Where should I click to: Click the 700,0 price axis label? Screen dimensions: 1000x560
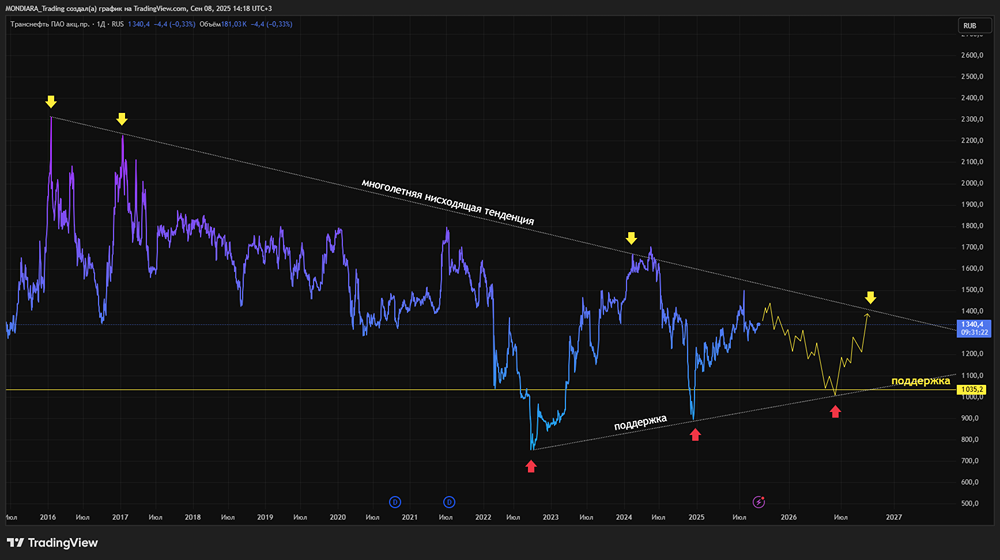click(970, 461)
